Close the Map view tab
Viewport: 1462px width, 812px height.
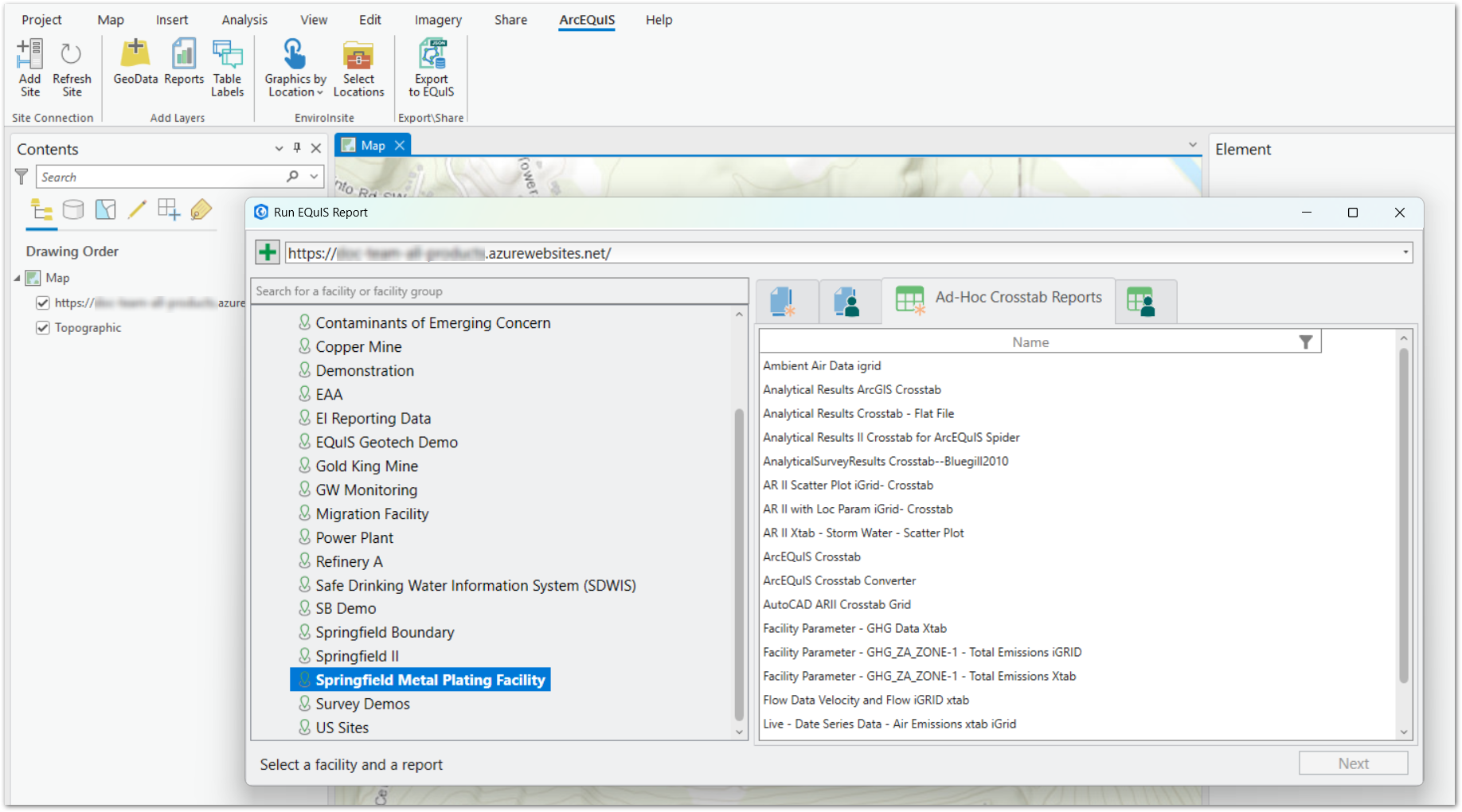[400, 145]
